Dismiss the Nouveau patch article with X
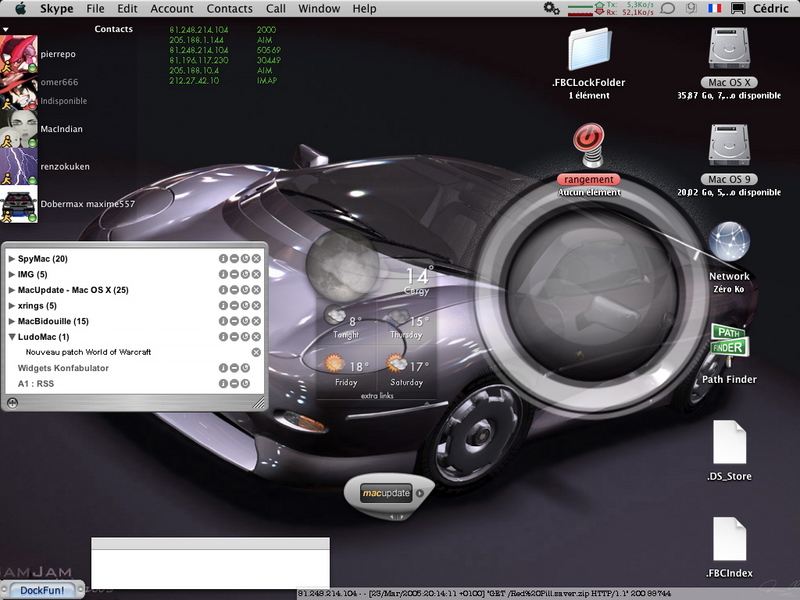 pyautogui.click(x=256, y=353)
